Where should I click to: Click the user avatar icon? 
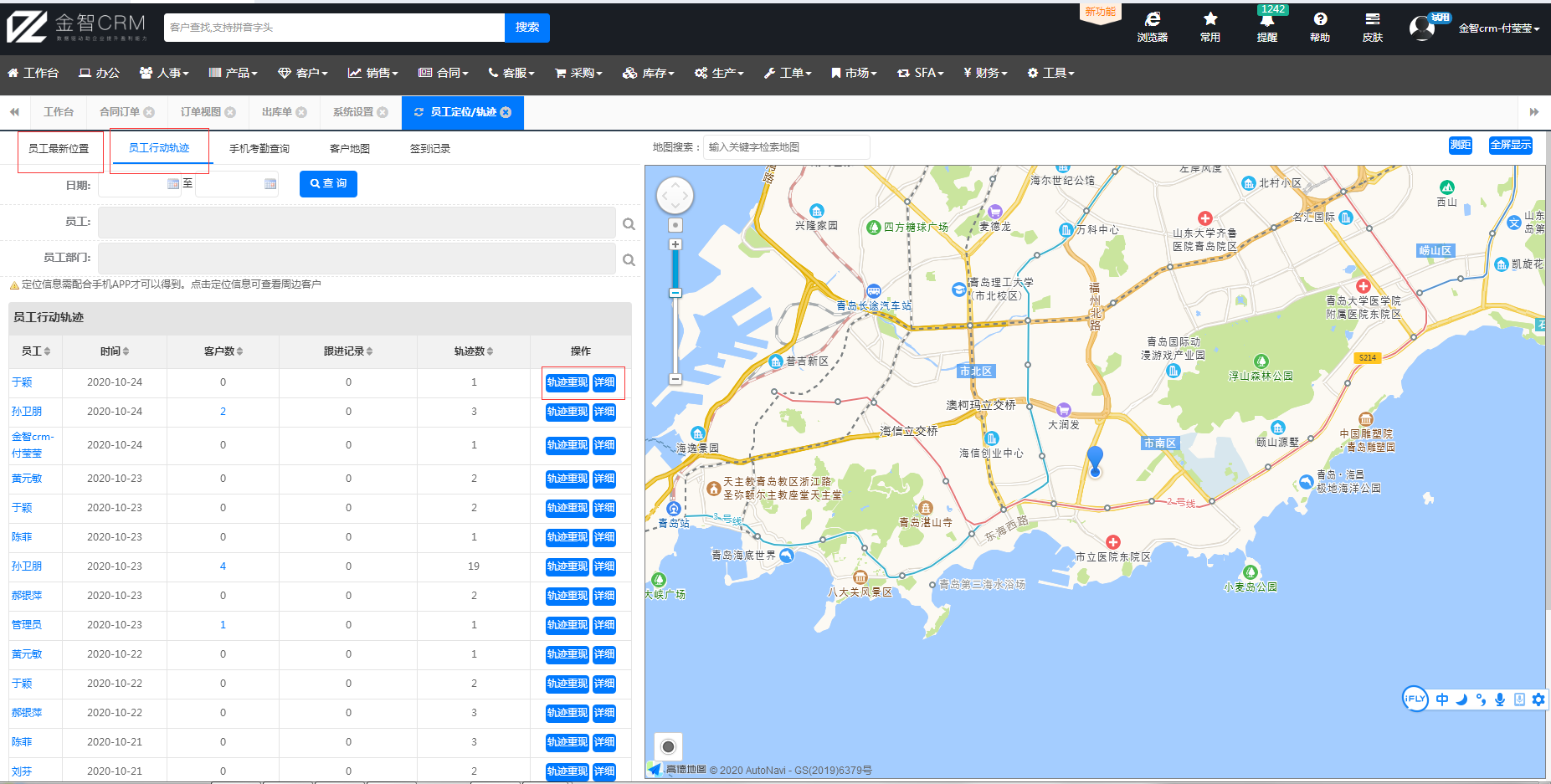(x=1422, y=28)
